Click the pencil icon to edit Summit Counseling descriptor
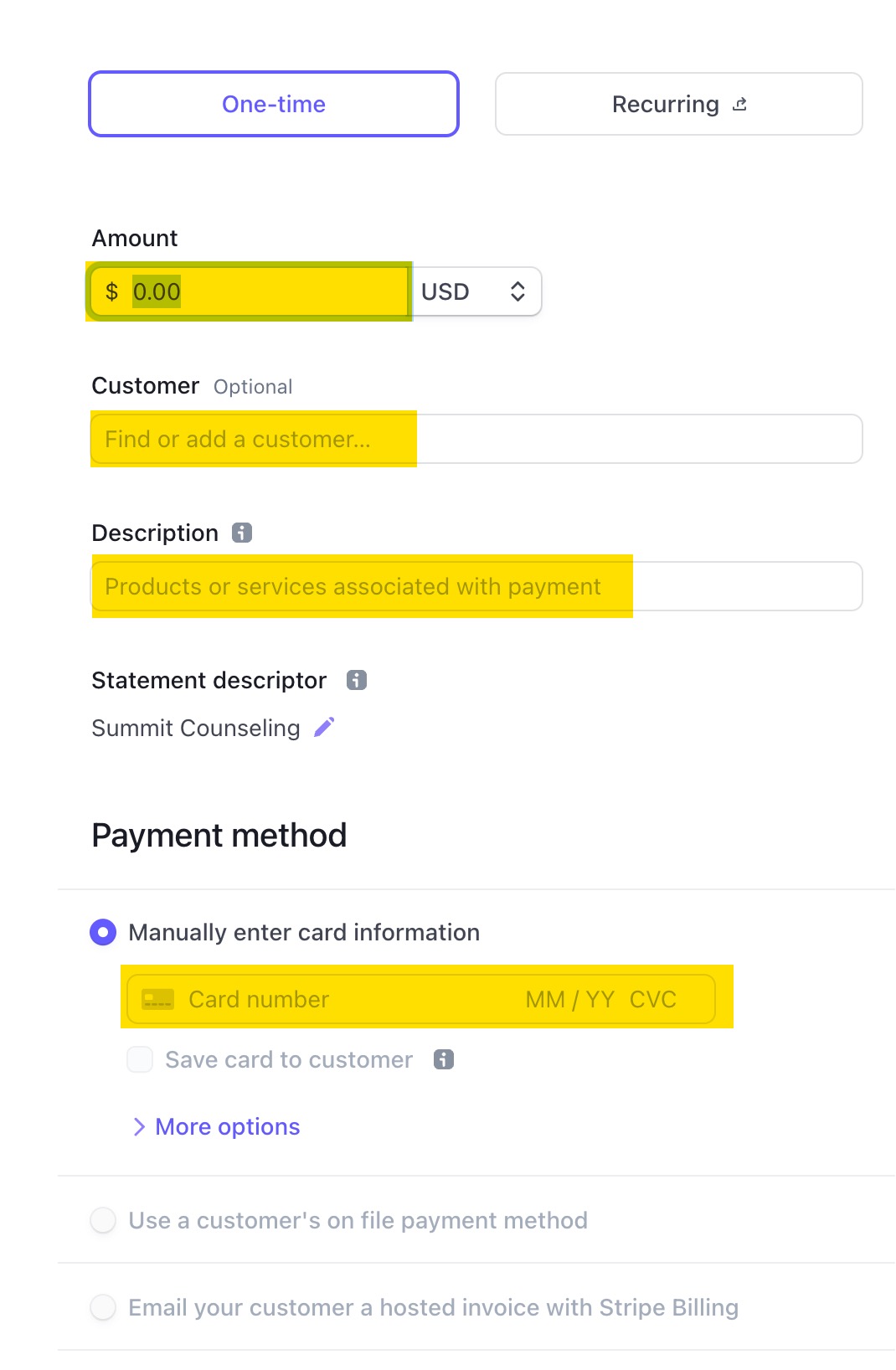The image size is (896, 1370). click(x=323, y=727)
